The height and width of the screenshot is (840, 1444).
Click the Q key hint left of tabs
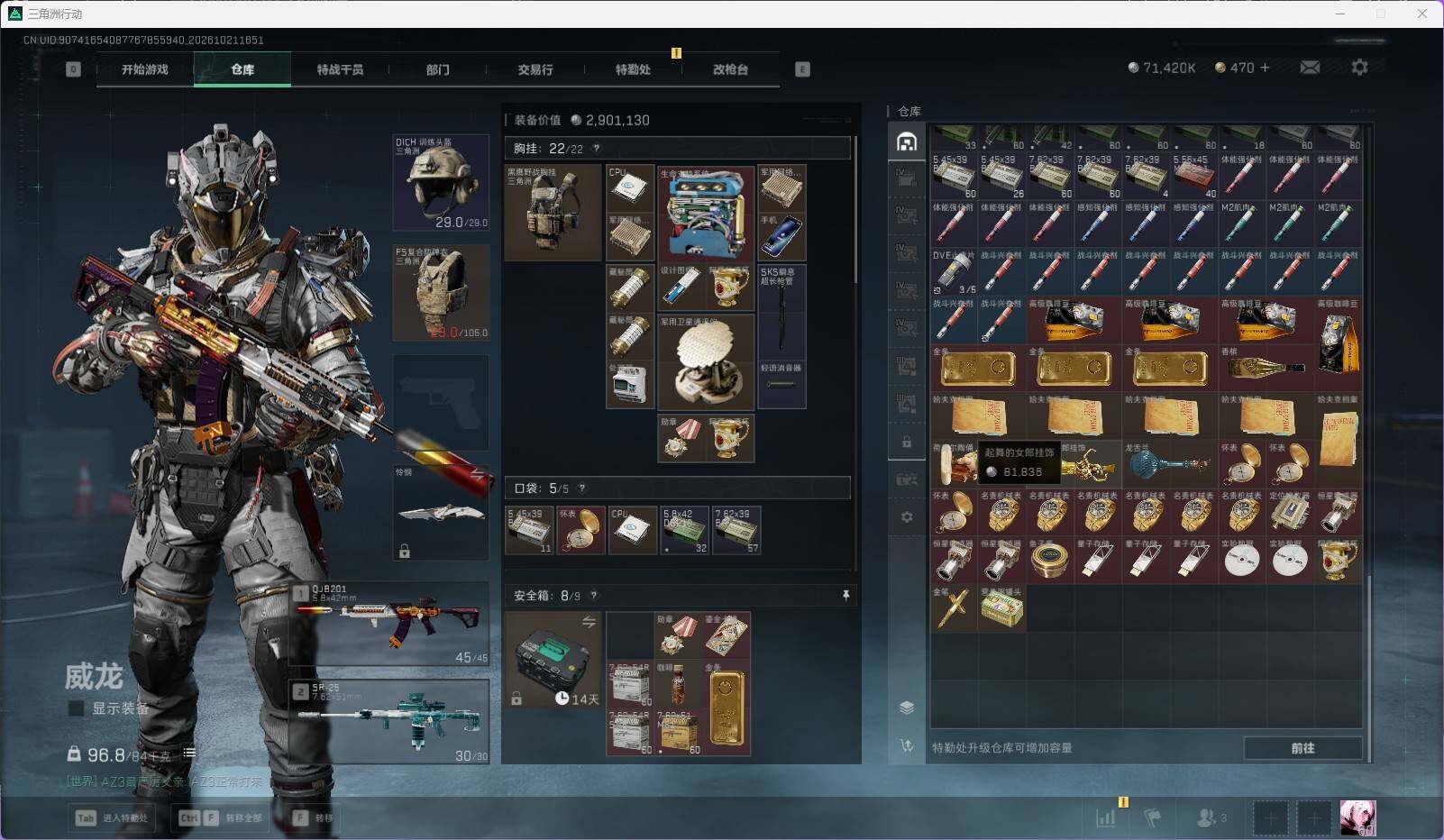(73, 69)
